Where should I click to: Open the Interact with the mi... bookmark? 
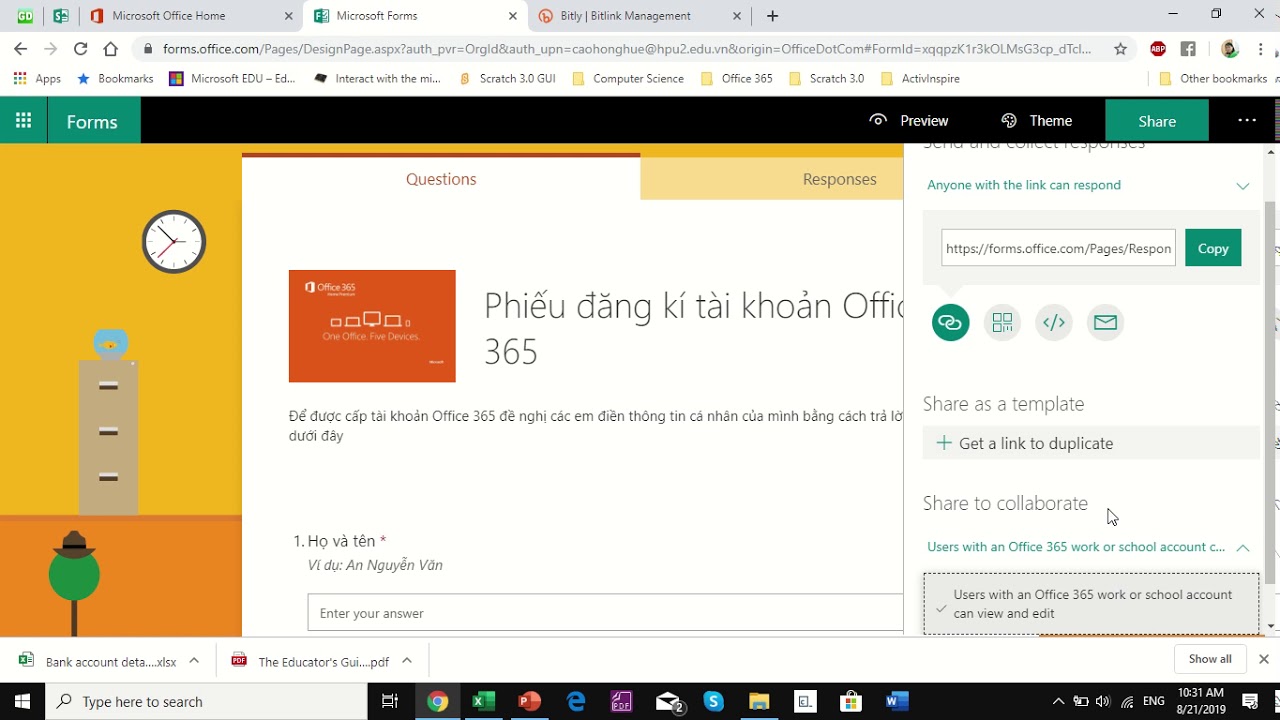377,78
